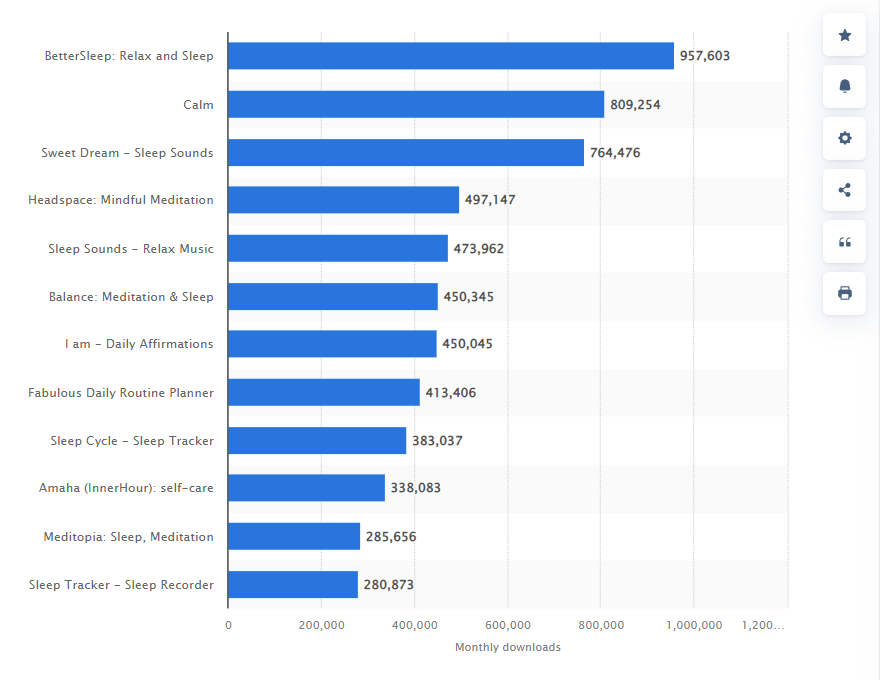Image resolution: width=880 pixels, height=680 pixels.
Task: Click the Sweet Dream – Sleep Sounds bar
Action: pyautogui.click(x=405, y=152)
